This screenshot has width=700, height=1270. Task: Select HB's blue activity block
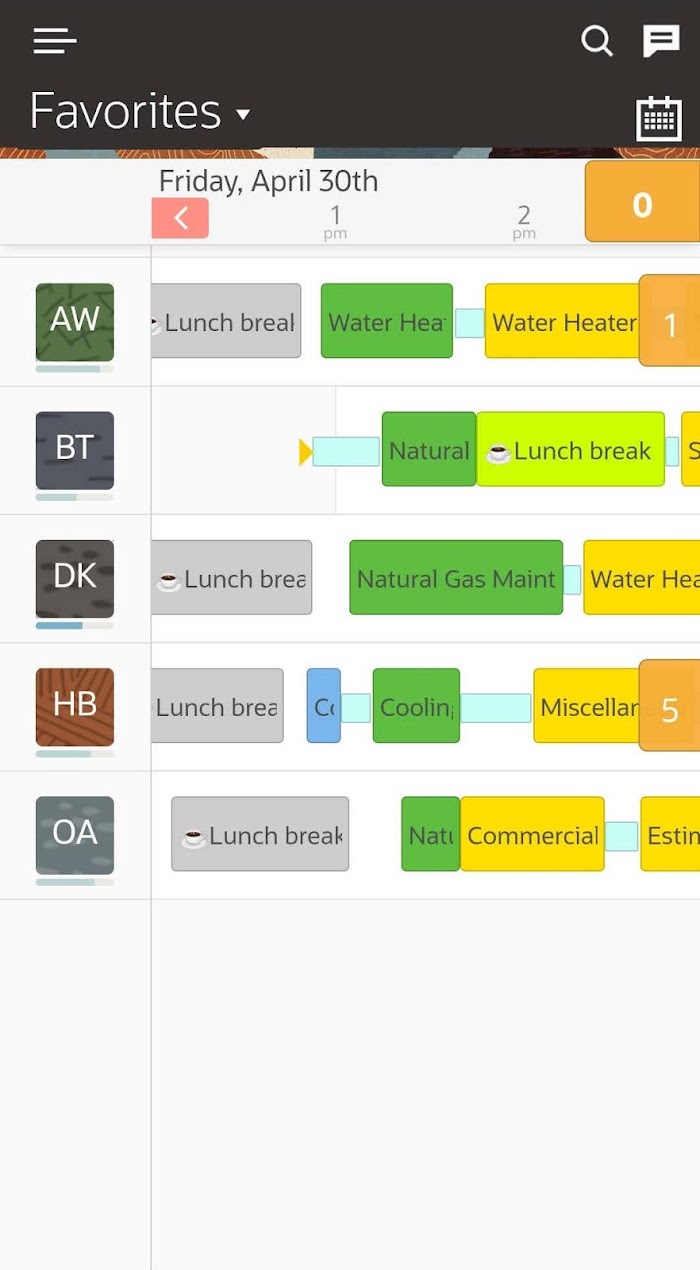tap(324, 705)
